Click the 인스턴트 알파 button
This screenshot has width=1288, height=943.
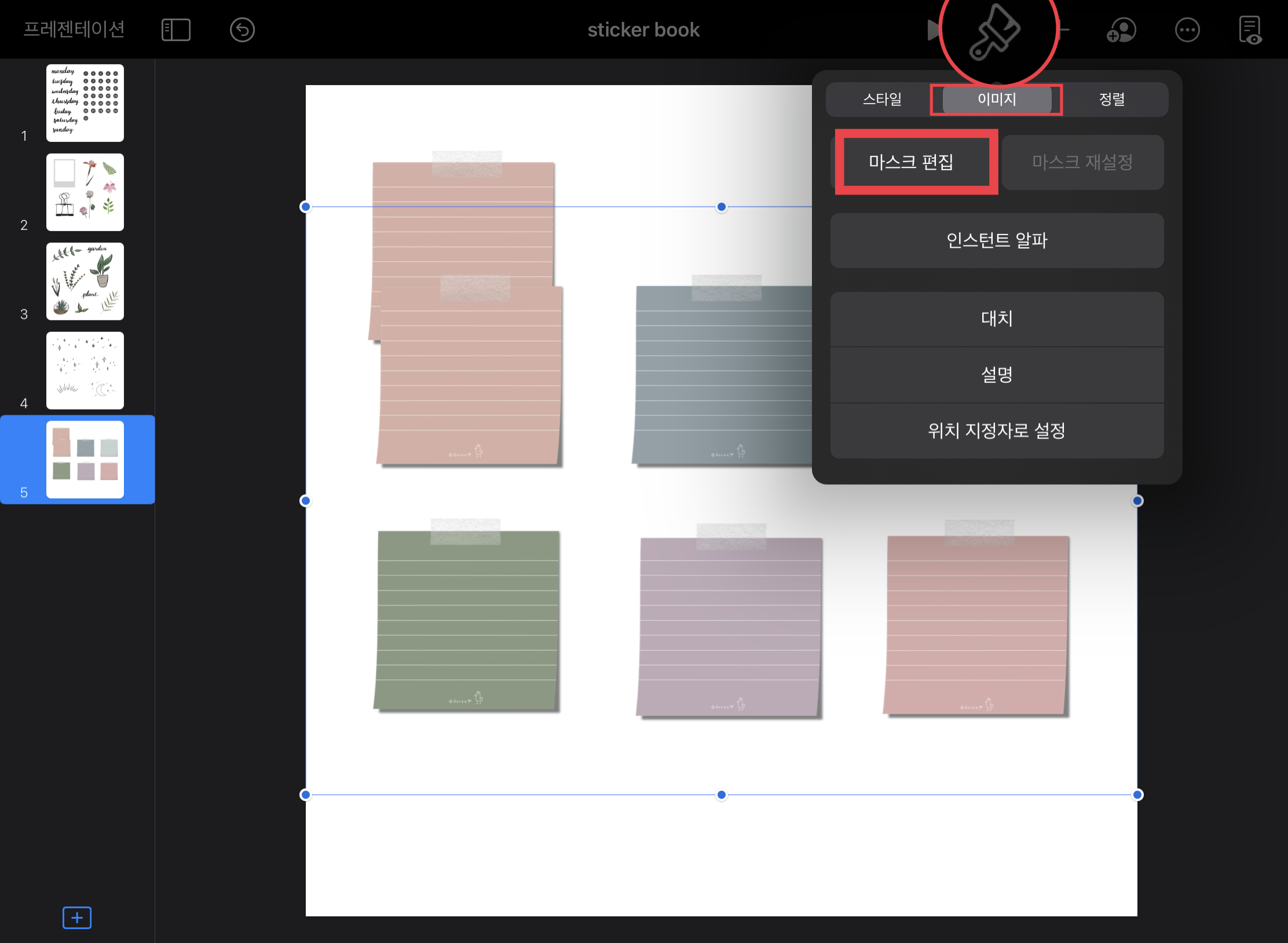[997, 240]
